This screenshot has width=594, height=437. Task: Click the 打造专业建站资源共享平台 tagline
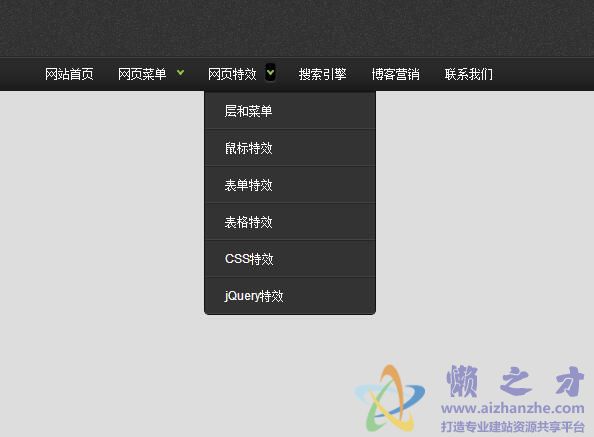click(x=513, y=426)
